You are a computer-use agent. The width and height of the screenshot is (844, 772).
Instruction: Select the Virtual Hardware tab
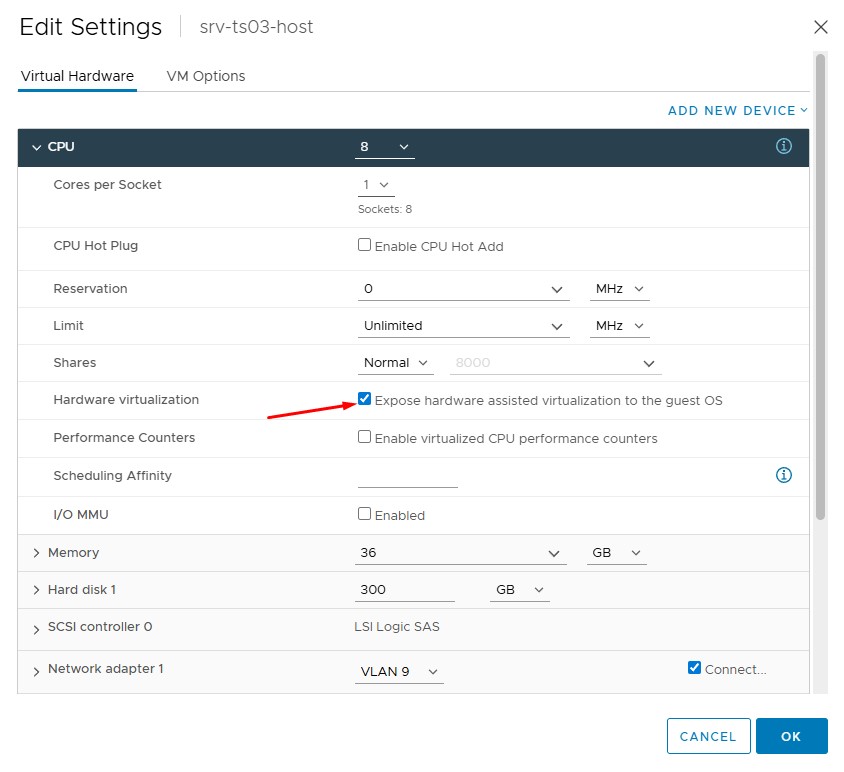77,76
